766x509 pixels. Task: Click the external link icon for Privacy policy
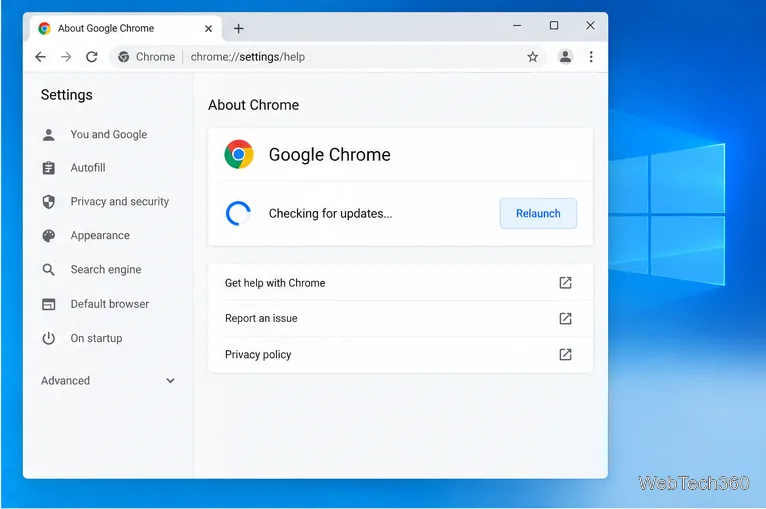tap(565, 355)
